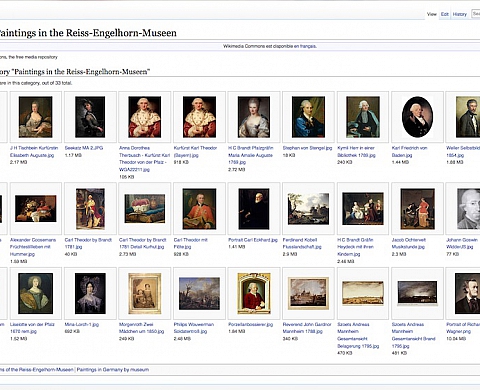Open Gräfin Heydeck mit ihren Kindern thumbnail
The width and height of the screenshot is (480, 390).
tap(363, 209)
